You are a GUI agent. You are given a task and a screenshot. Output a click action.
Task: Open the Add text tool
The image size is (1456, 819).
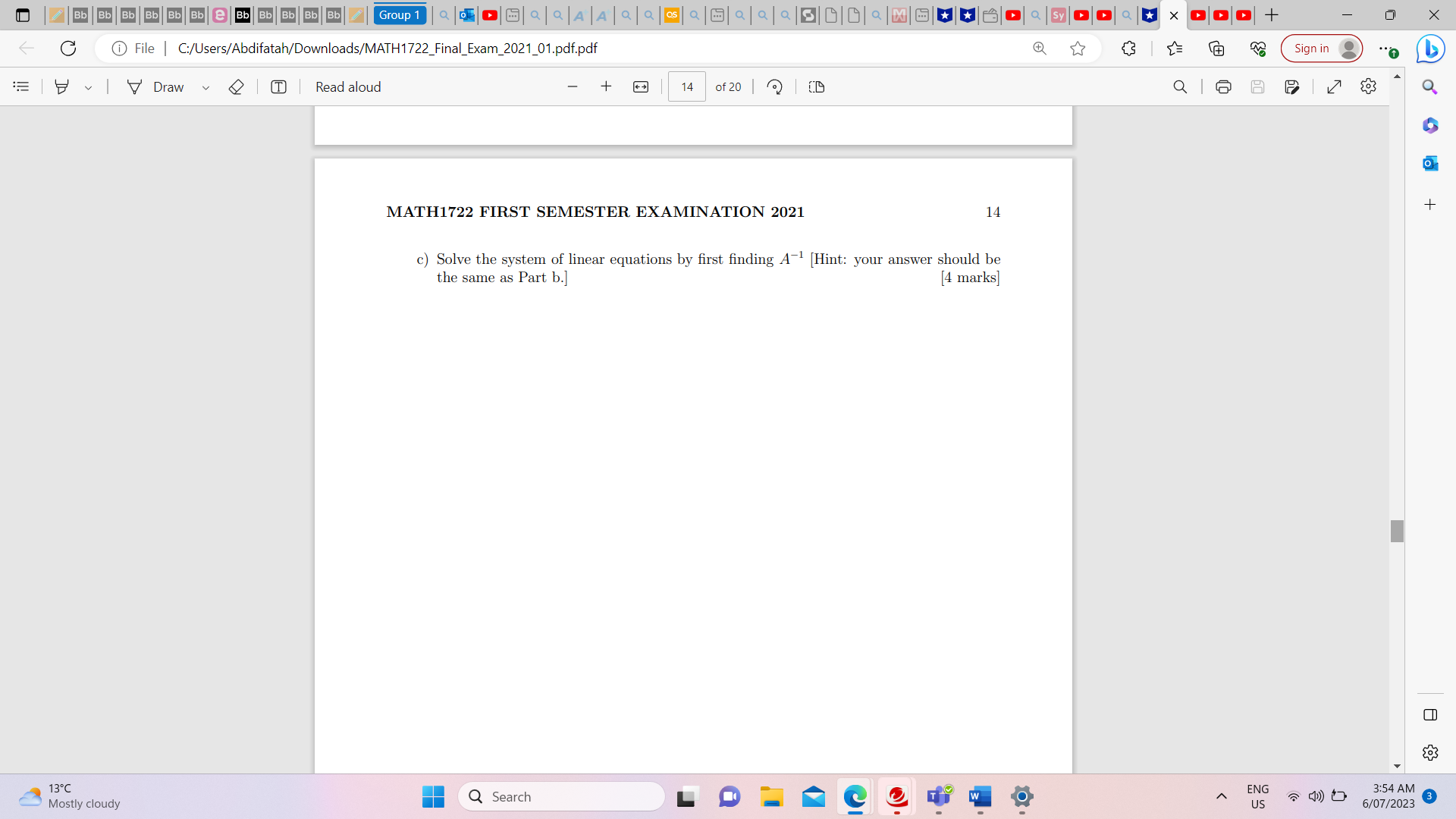pyautogui.click(x=278, y=86)
